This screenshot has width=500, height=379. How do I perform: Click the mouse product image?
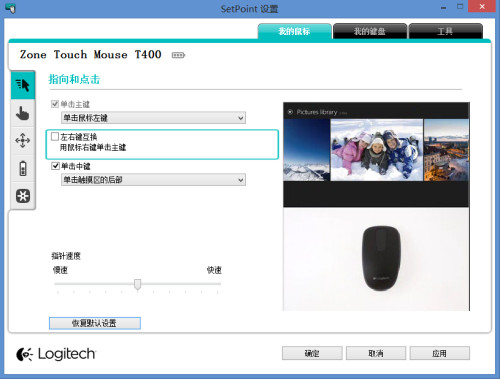pyautogui.click(x=381, y=258)
